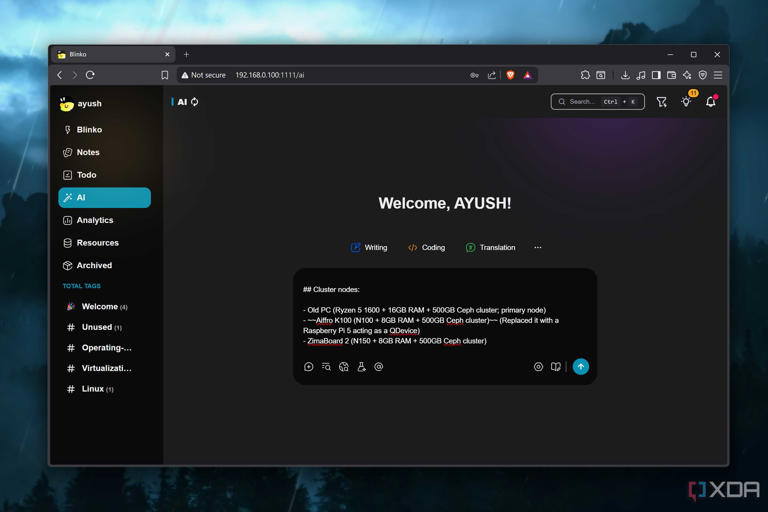Viewport: 768px width, 512px height.
Task: Toggle the Brave Shields icon in address bar
Action: coord(510,75)
